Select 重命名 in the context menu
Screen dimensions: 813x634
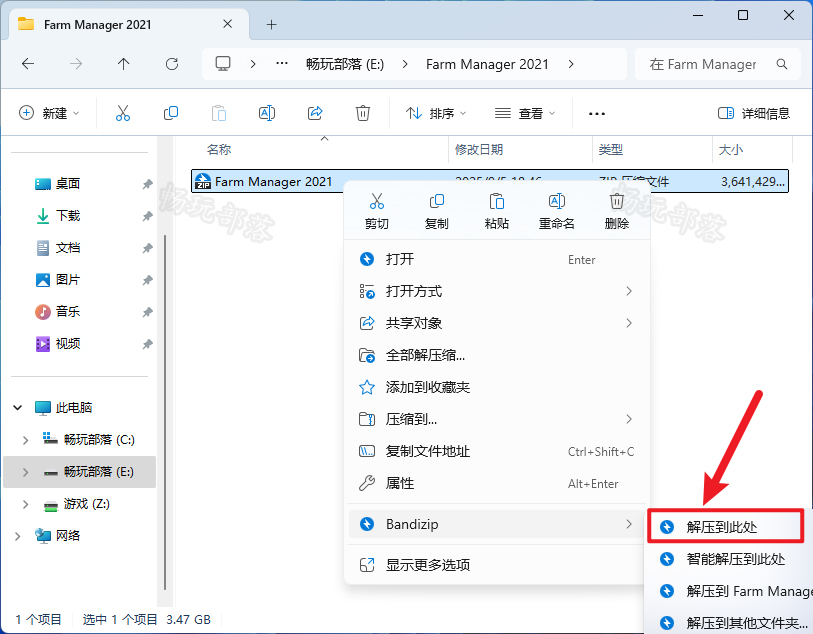coord(556,211)
